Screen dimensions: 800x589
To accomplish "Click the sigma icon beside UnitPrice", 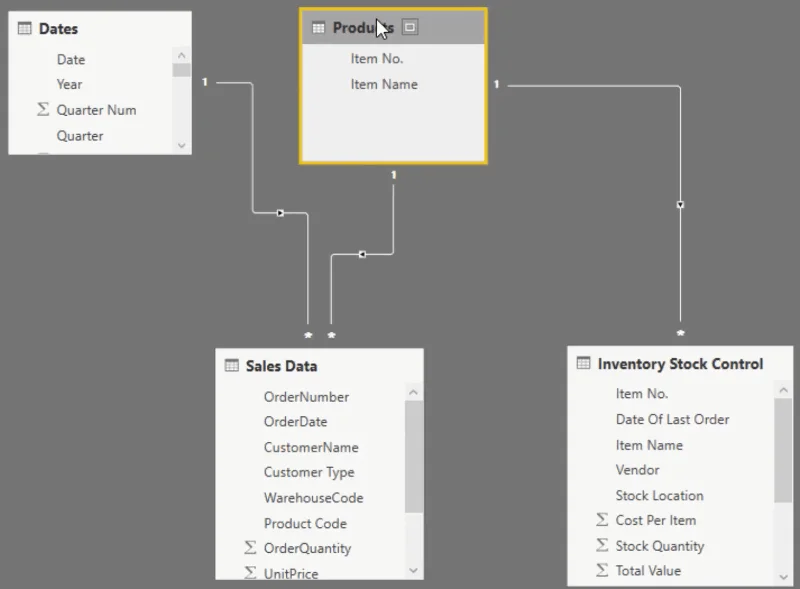I will point(250,573).
